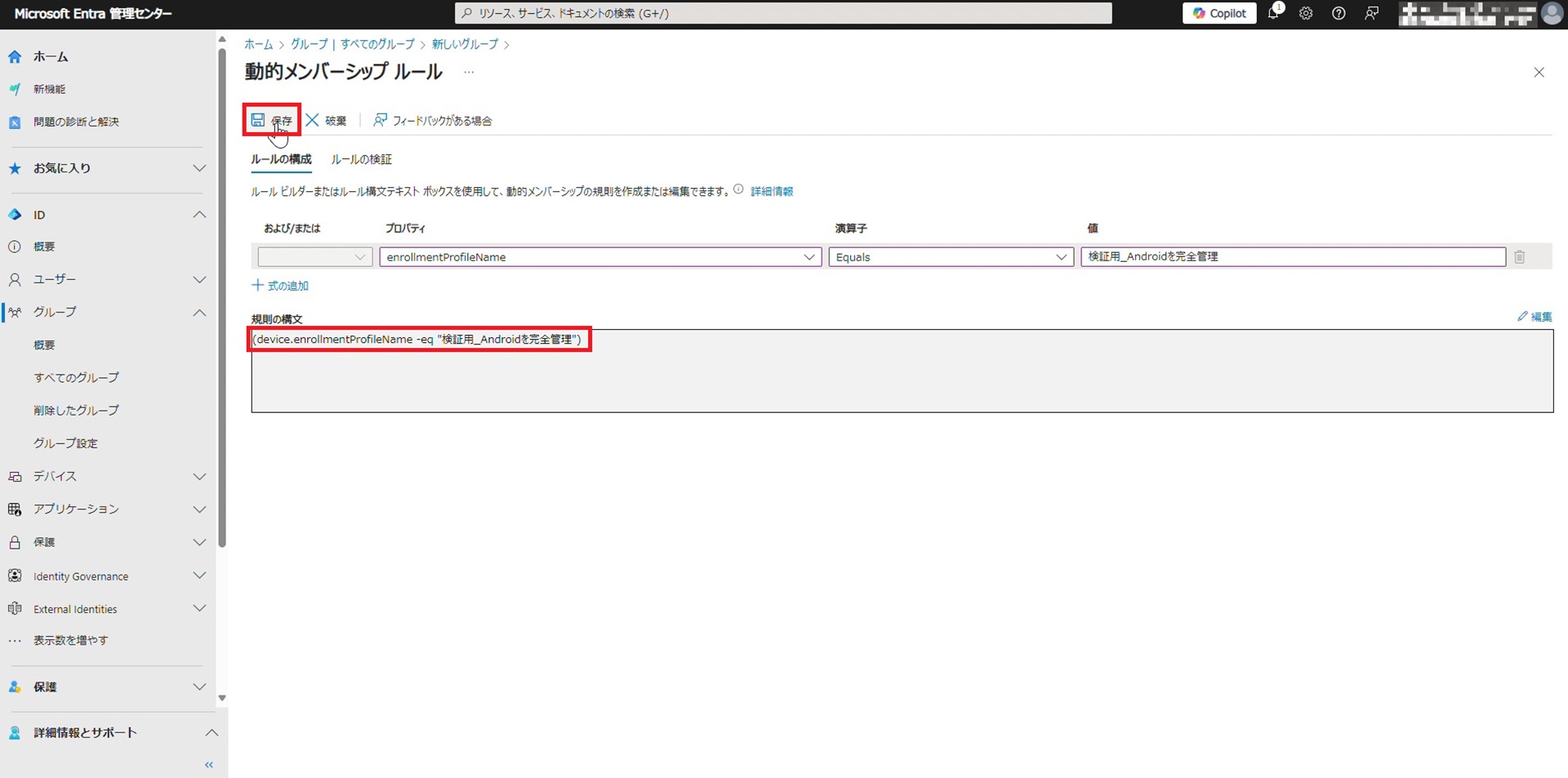Open the settings gear in header

(1306, 13)
